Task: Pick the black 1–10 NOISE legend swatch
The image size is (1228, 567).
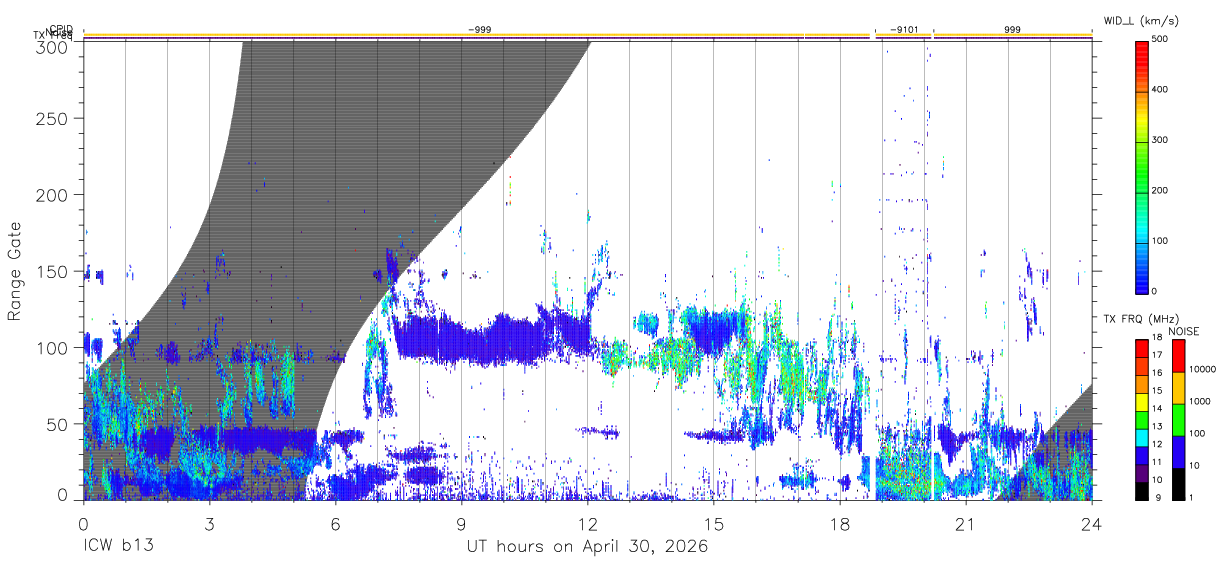Action: (1178, 483)
